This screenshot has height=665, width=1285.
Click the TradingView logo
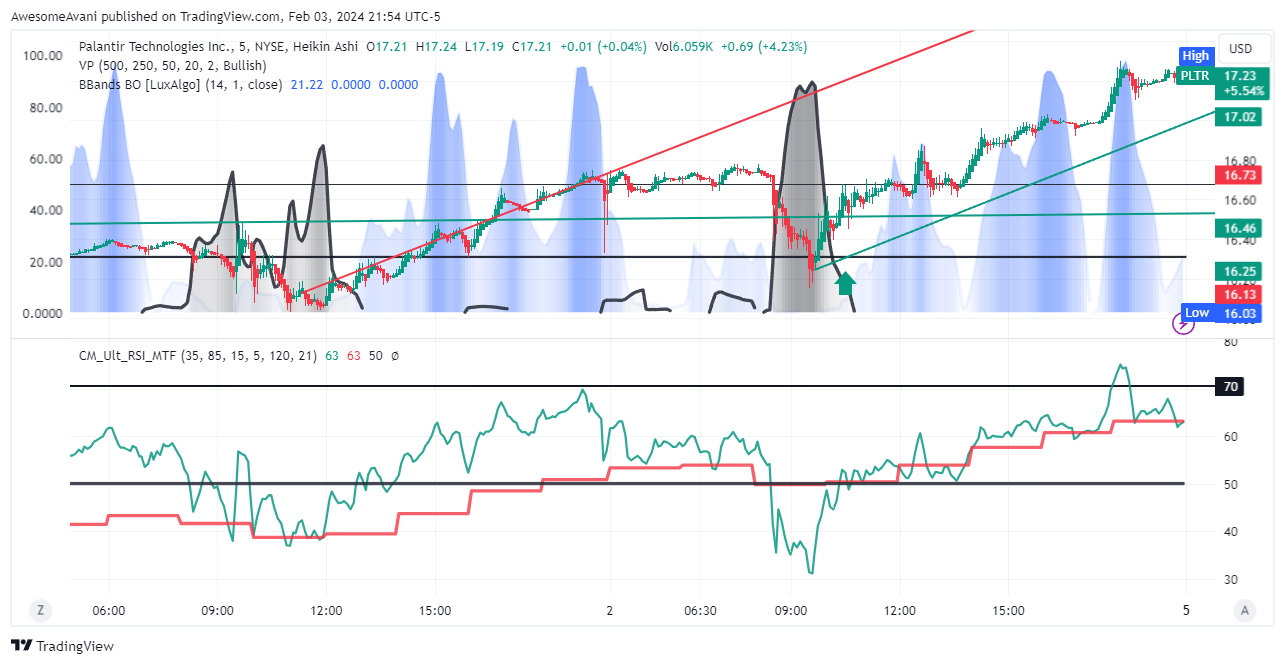[x=62, y=646]
